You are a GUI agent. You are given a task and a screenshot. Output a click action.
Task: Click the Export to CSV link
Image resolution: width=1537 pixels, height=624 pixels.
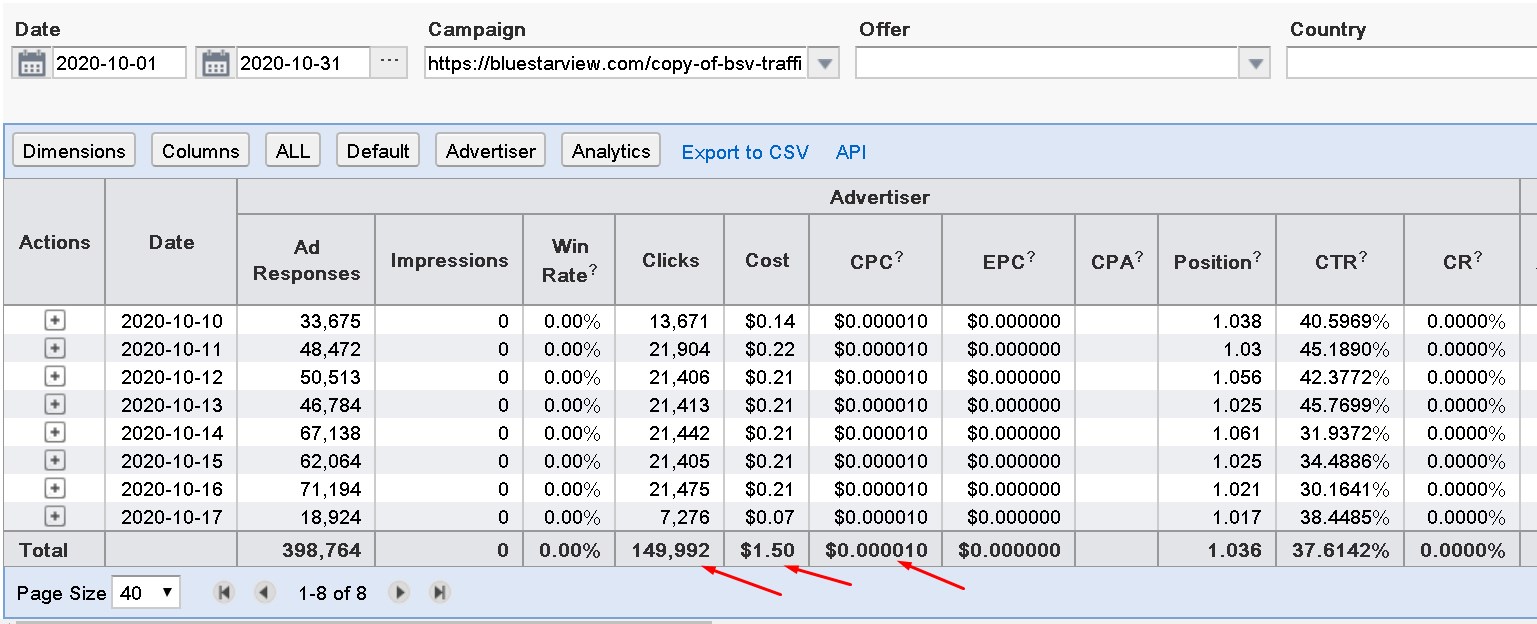[x=745, y=152]
